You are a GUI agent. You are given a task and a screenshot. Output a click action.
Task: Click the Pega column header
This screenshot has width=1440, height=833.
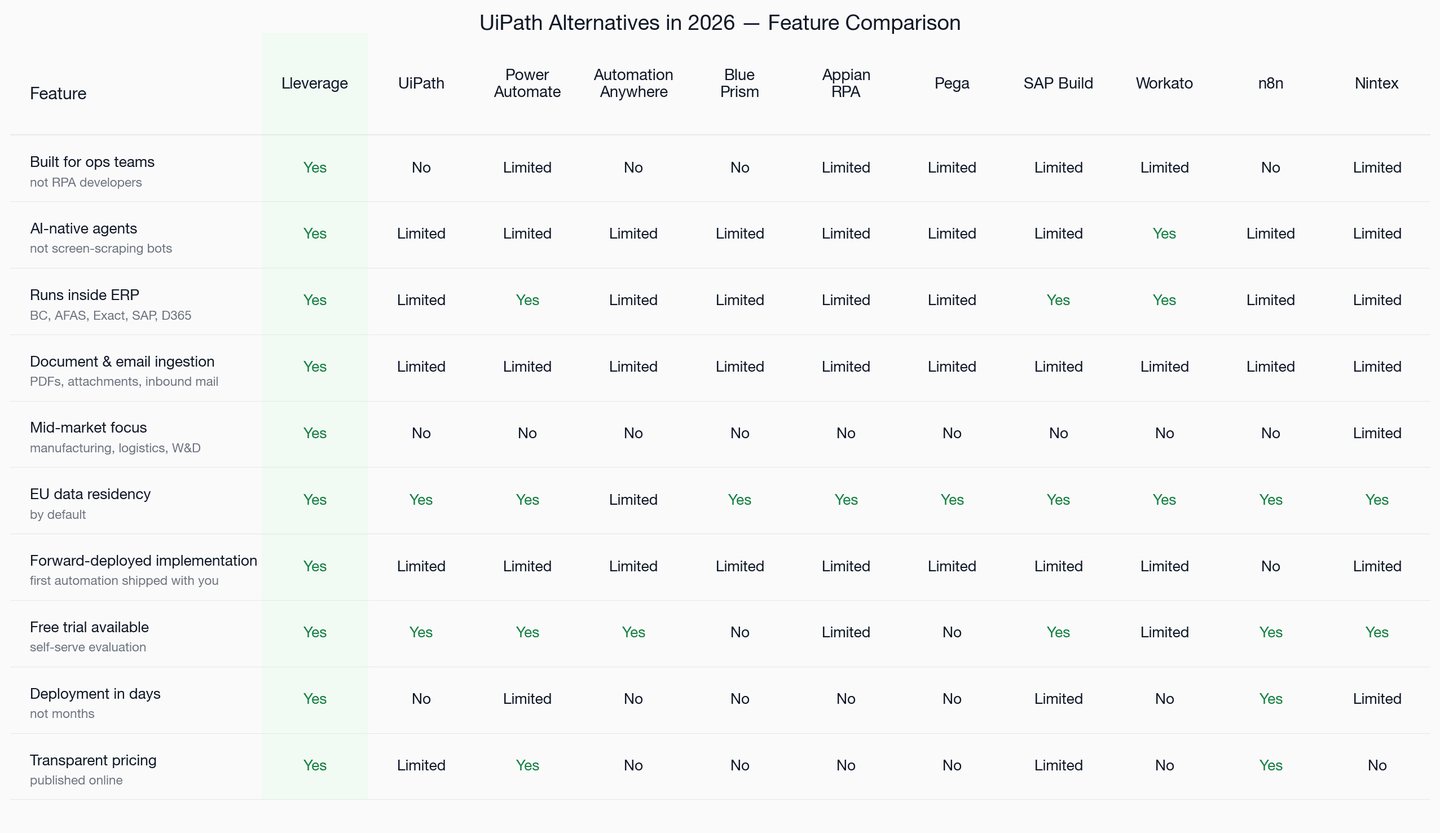tap(952, 83)
